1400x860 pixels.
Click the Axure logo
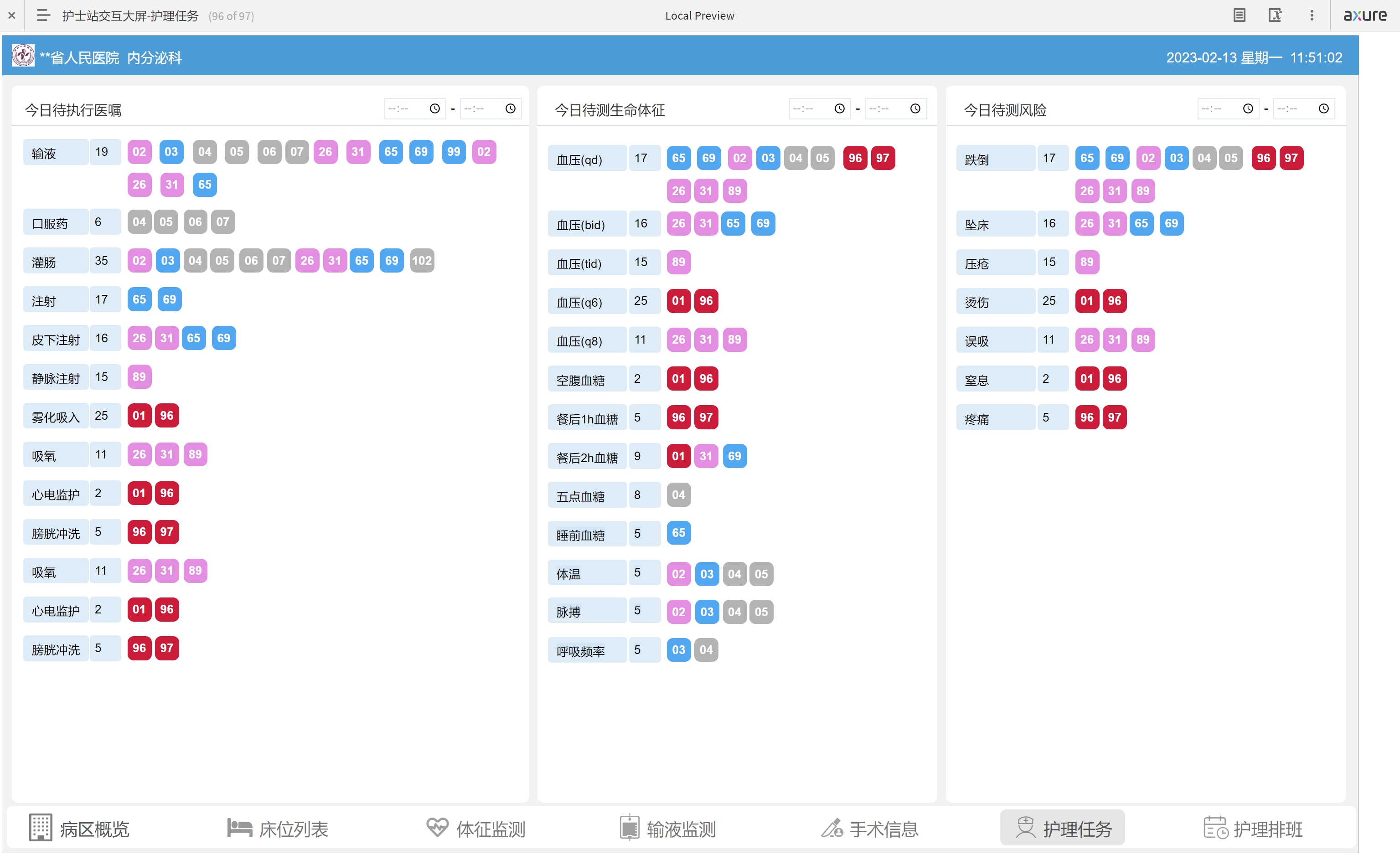click(1365, 15)
